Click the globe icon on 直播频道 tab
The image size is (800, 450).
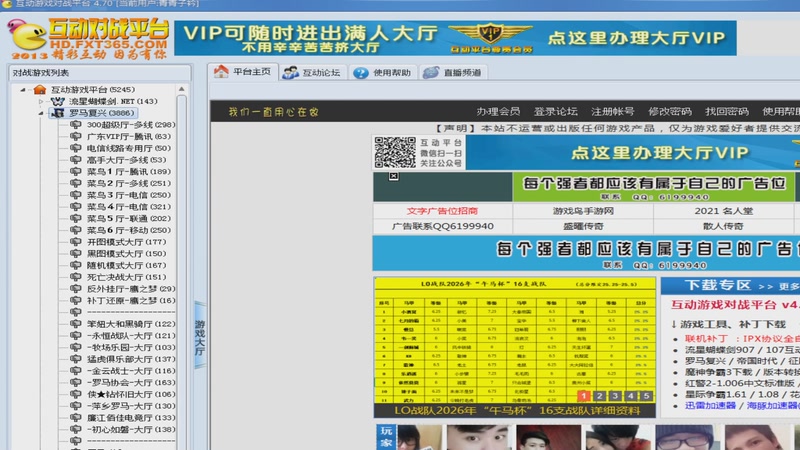coord(431,72)
